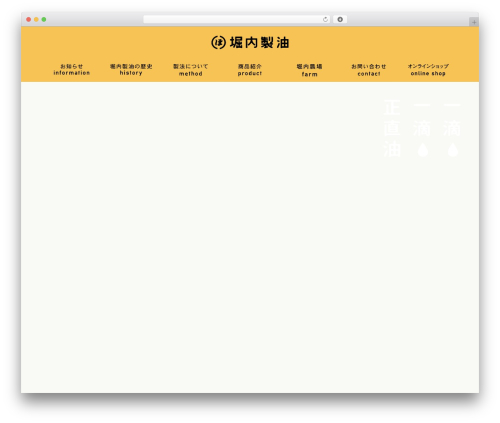Viewport: 500px width, 423px height.
Task: Open the product menu item
Action: pyautogui.click(x=250, y=70)
